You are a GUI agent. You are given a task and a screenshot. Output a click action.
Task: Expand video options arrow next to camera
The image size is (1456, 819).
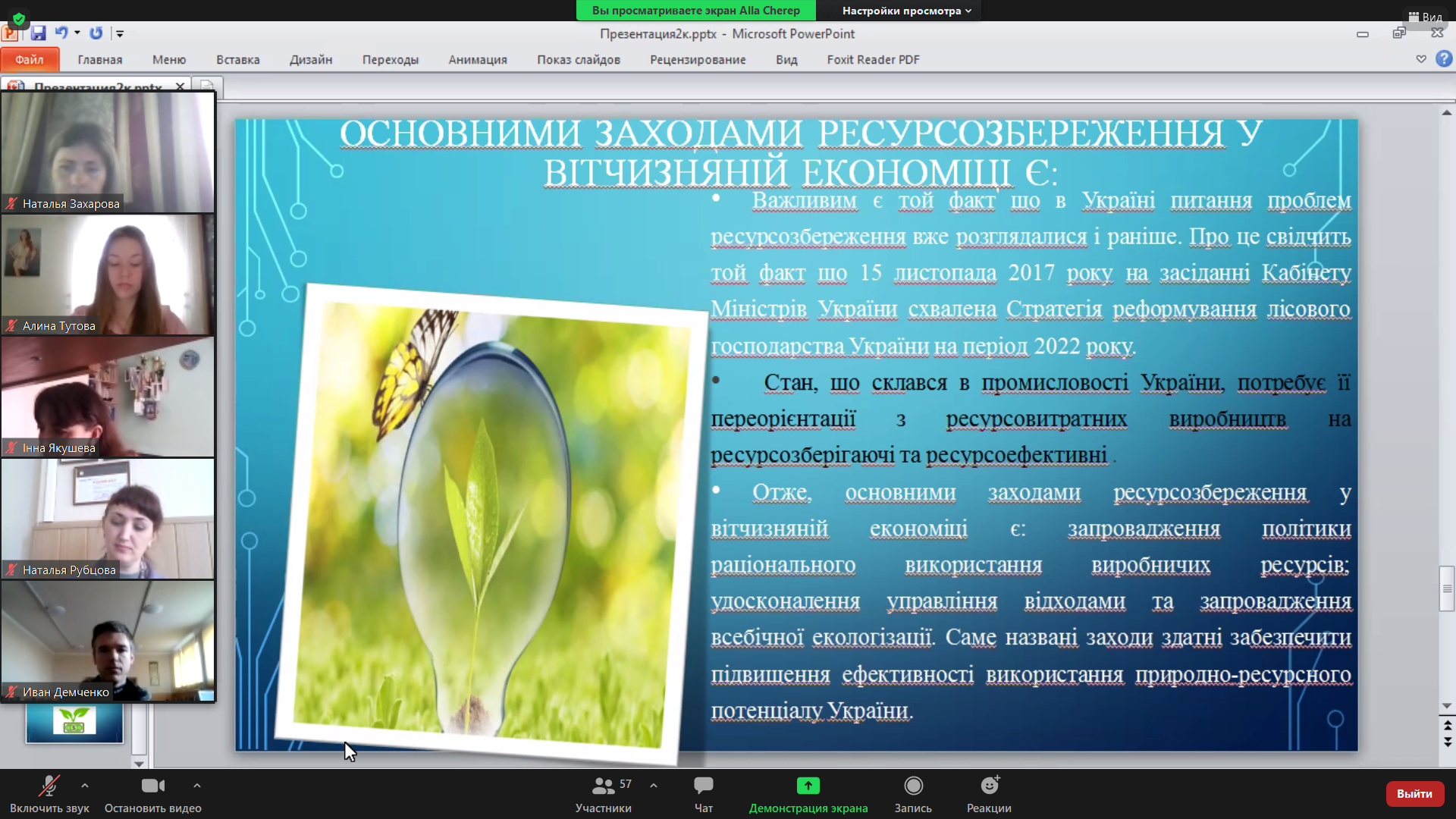[x=197, y=786]
